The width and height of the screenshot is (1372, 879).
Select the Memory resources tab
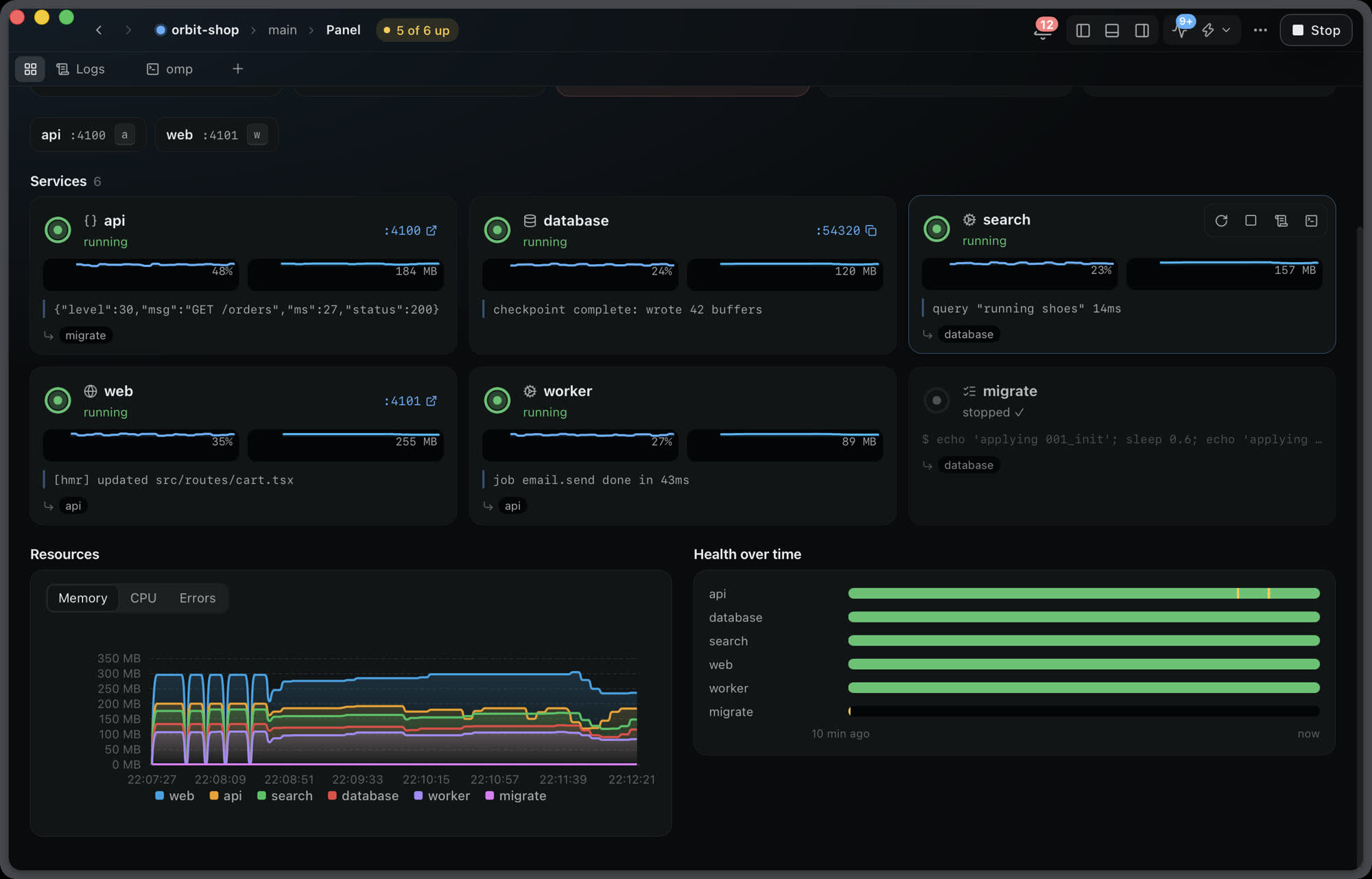[82, 598]
